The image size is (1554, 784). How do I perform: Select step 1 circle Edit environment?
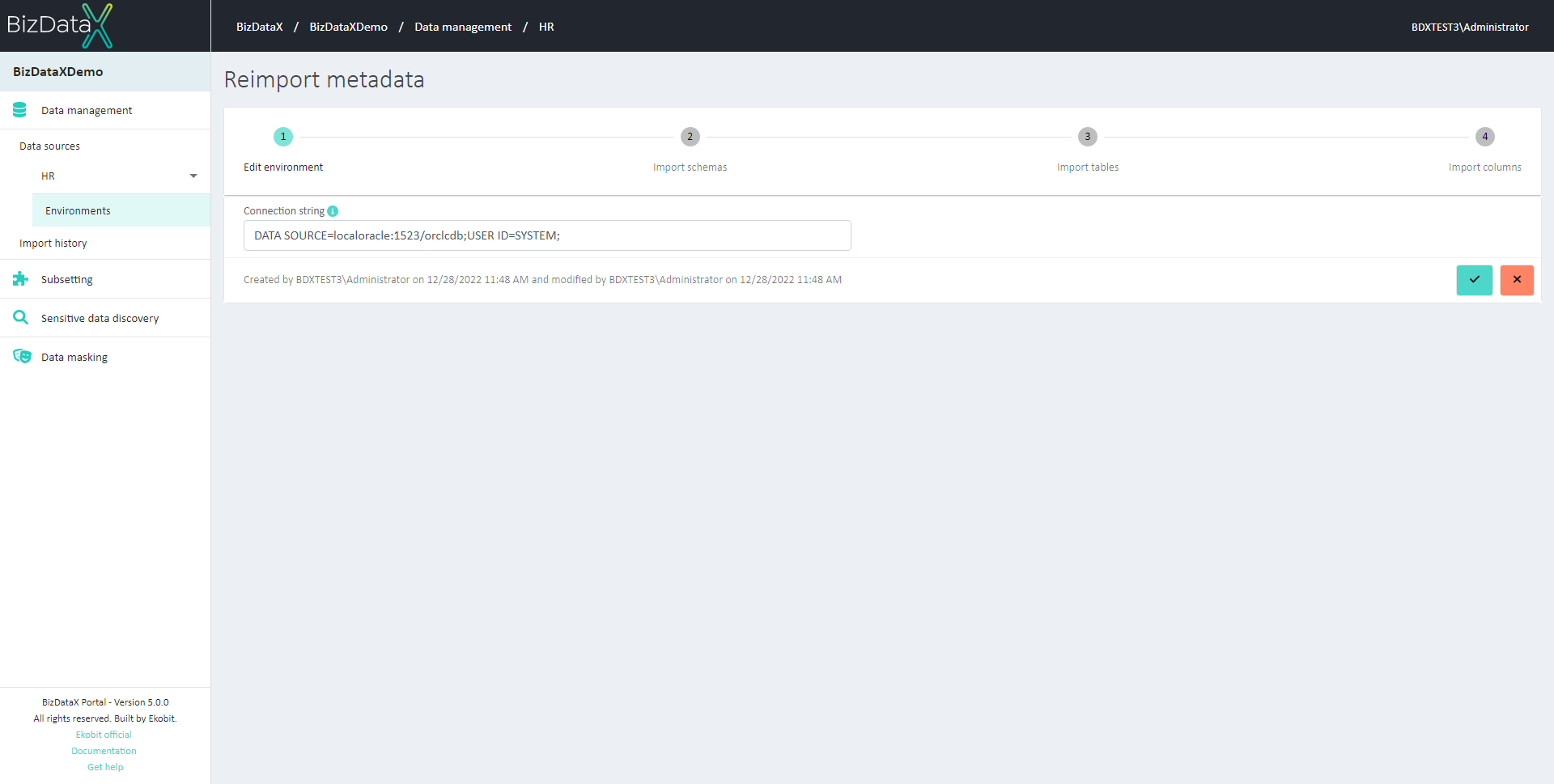pyautogui.click(x=283, y=137)
